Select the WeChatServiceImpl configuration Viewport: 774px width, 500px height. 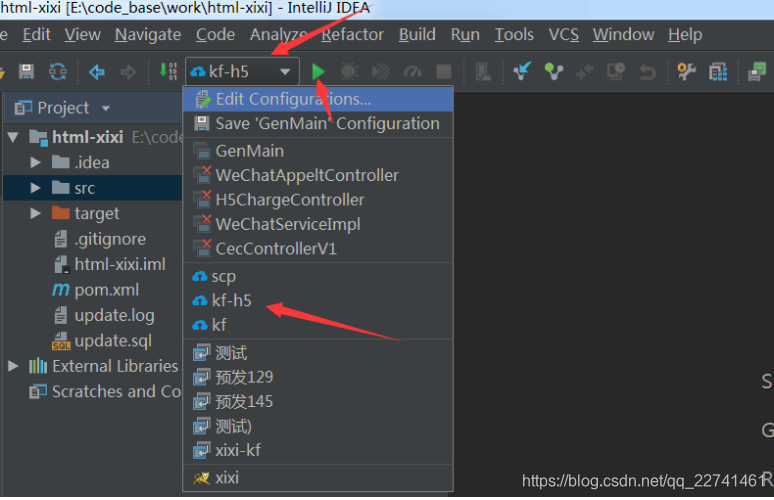coord(318,224)
